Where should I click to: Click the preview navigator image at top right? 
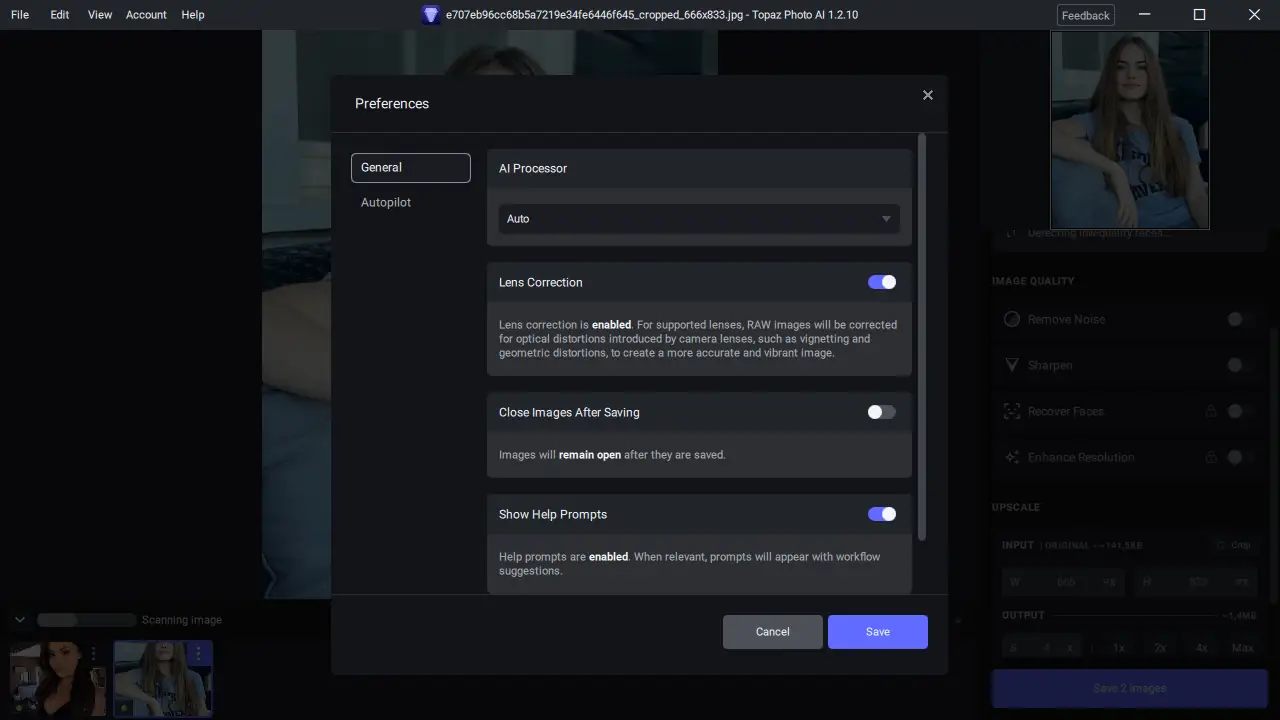[1130, 130]
